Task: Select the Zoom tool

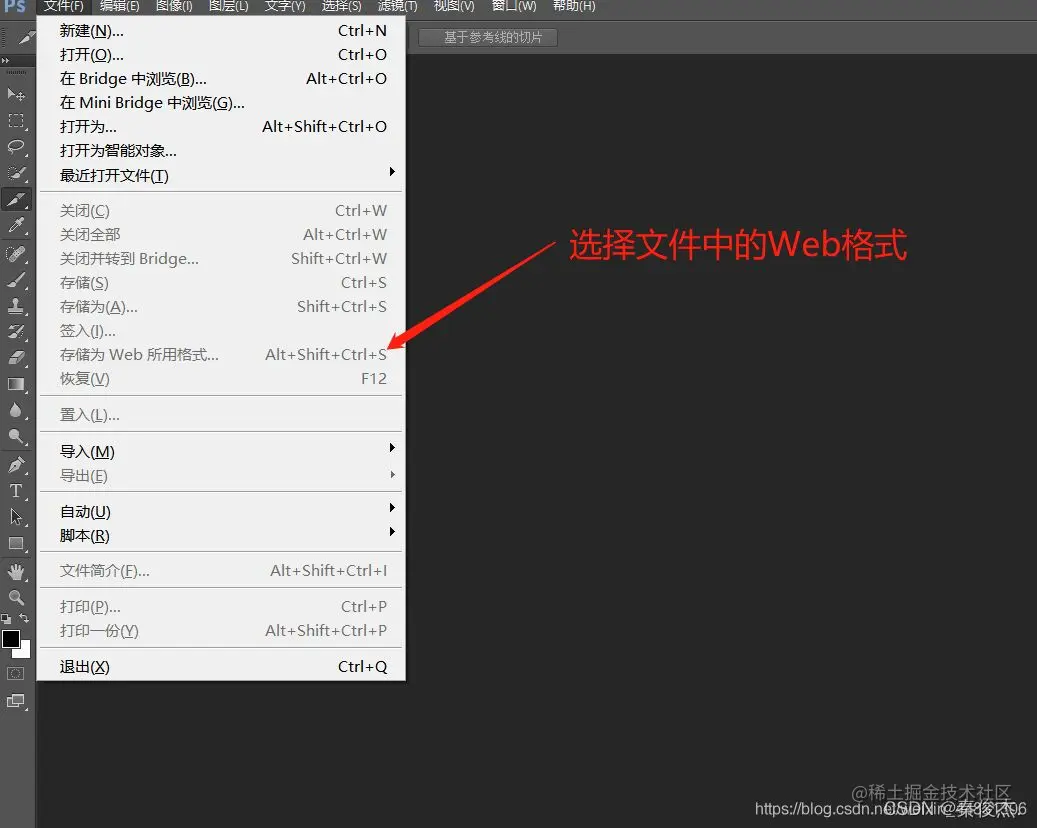Action: tap(16, 594)
